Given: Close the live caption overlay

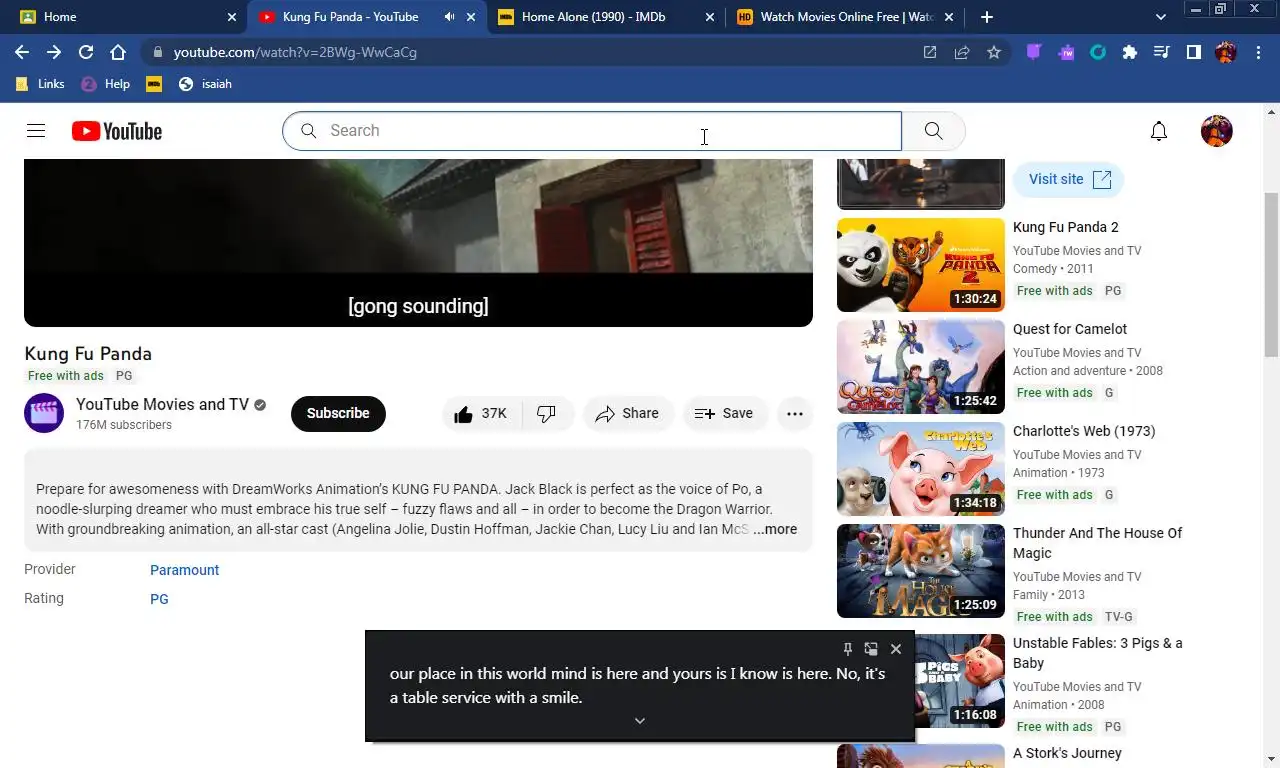Looking at the screenshot, I should (x=896, y=649).
